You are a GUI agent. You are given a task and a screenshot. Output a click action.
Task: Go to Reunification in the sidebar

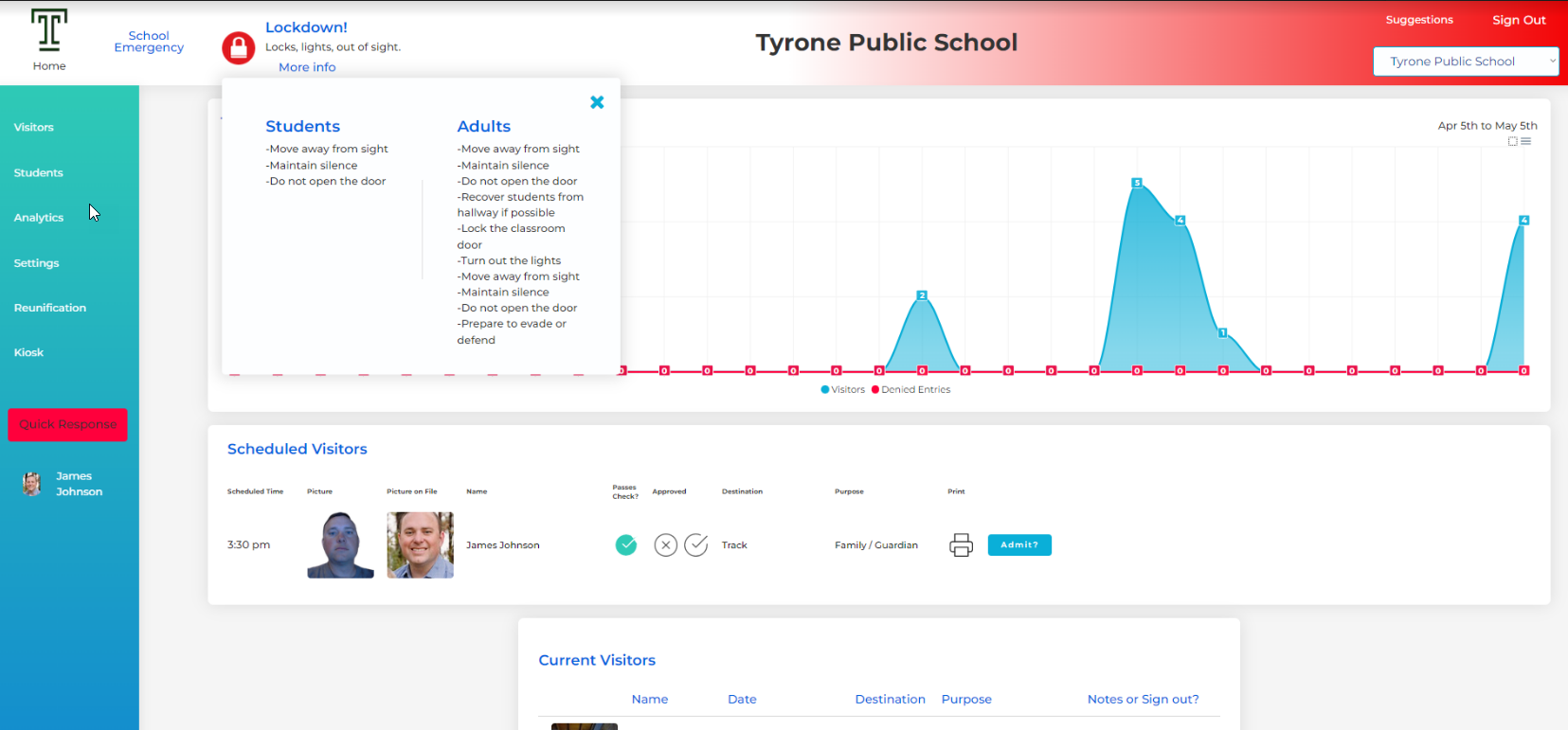(x=50, y=308)
